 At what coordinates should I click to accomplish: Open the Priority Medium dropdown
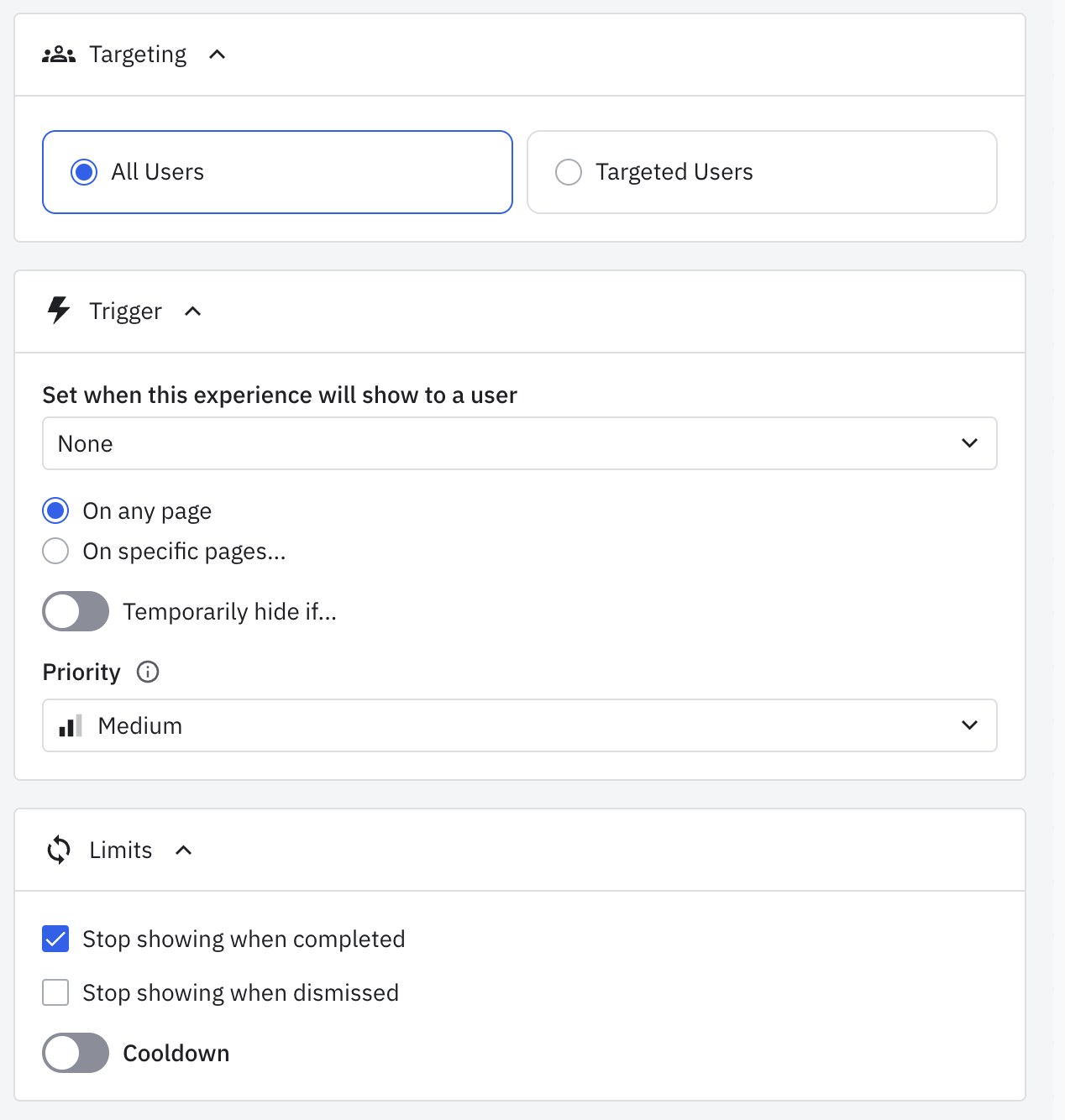tap(519, 725)
